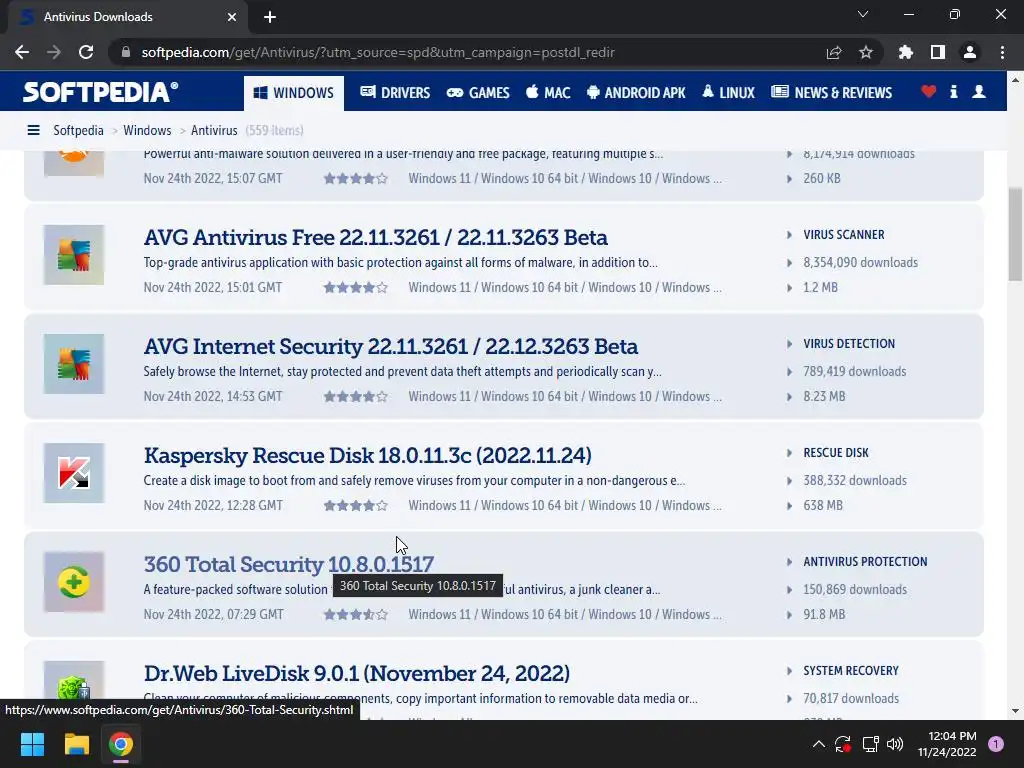The width and height of the screenshot is (1024, 768).
Task: Click the 360 Total Security thumbnail icon
Action: (x=74, y=582)
